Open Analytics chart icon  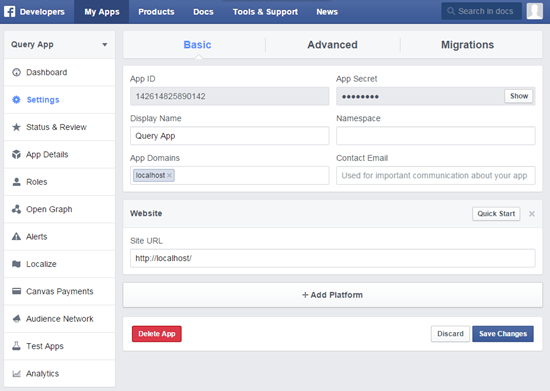pyautogui.click(x=16, y=373)
